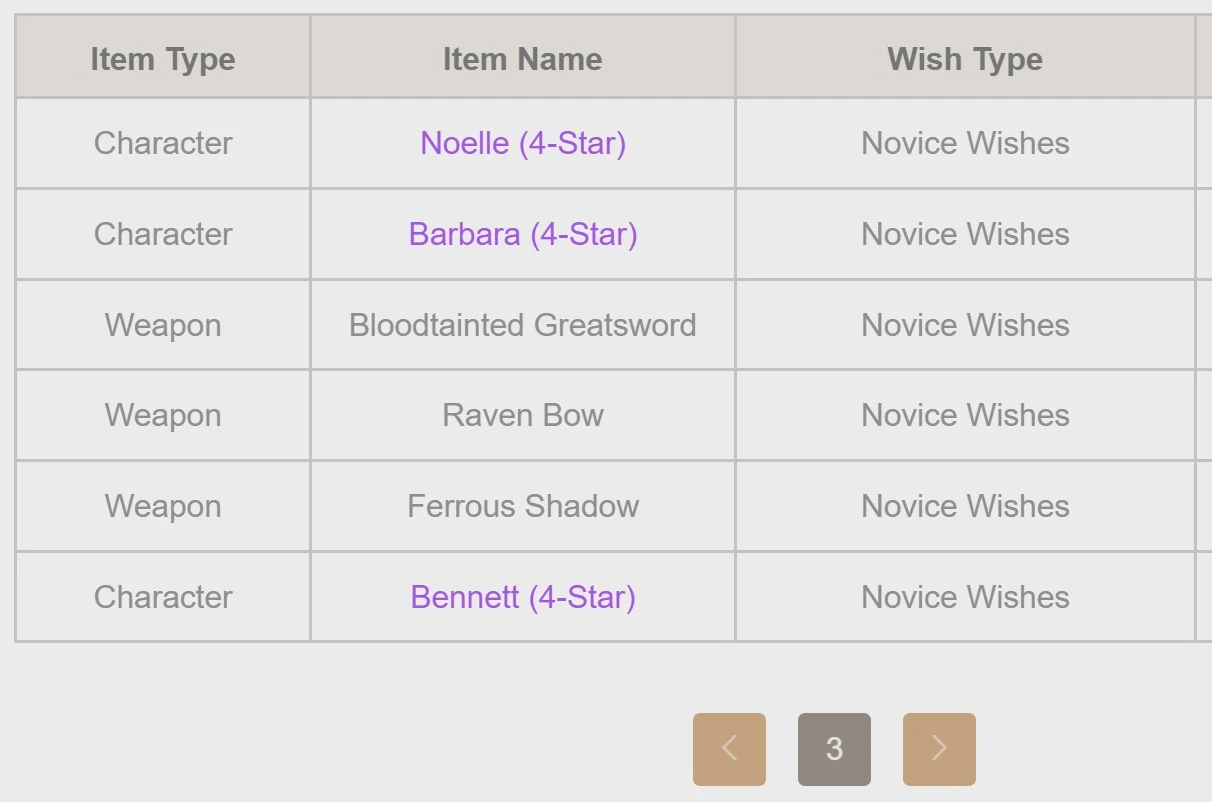Viewport: 1212px width, 802px height.
Task: Click Novice Wishes in the Noelle row
Action: tap(963, 143)
